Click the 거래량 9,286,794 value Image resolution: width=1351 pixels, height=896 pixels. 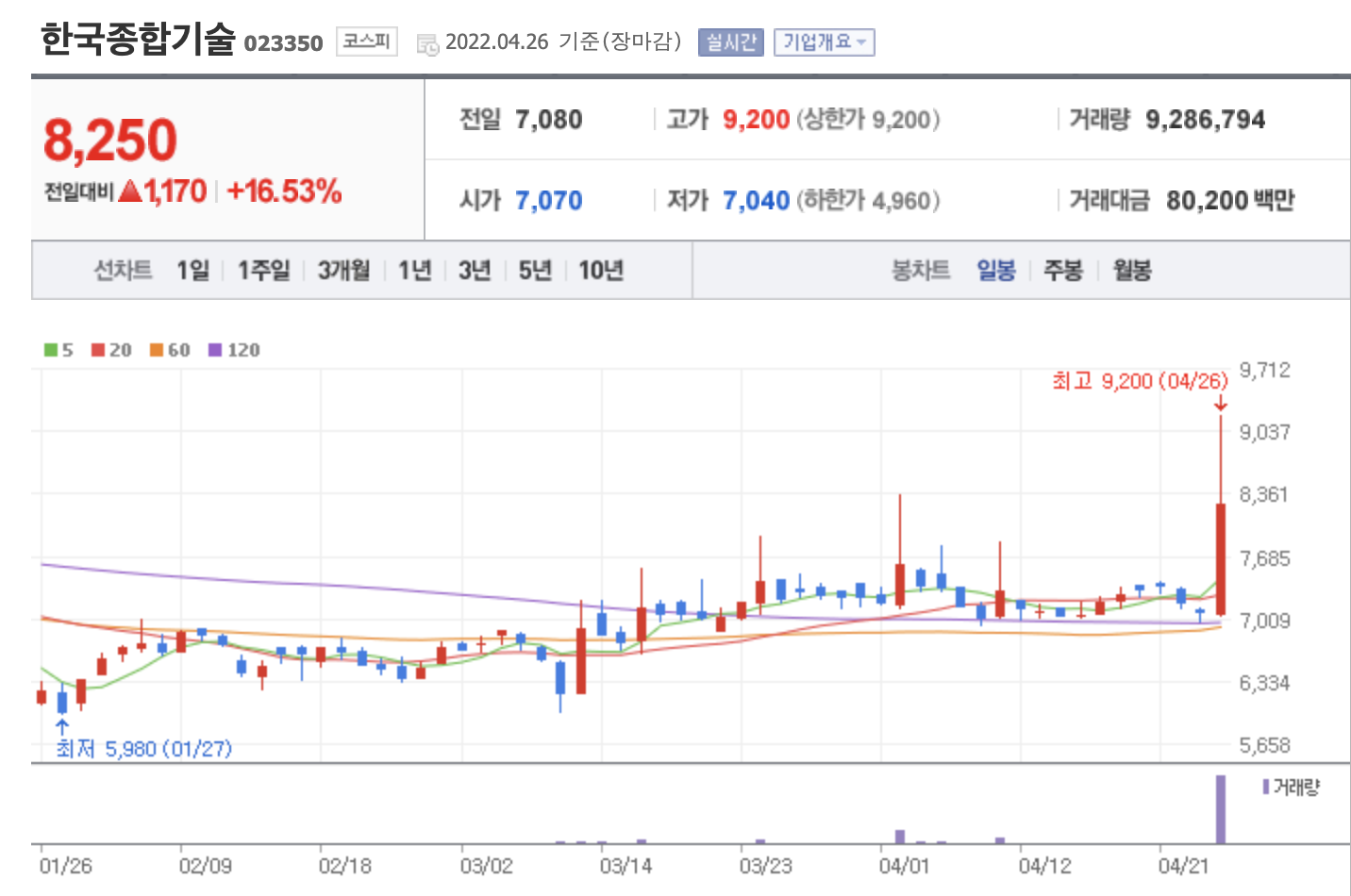click(x=1206, y=120)
